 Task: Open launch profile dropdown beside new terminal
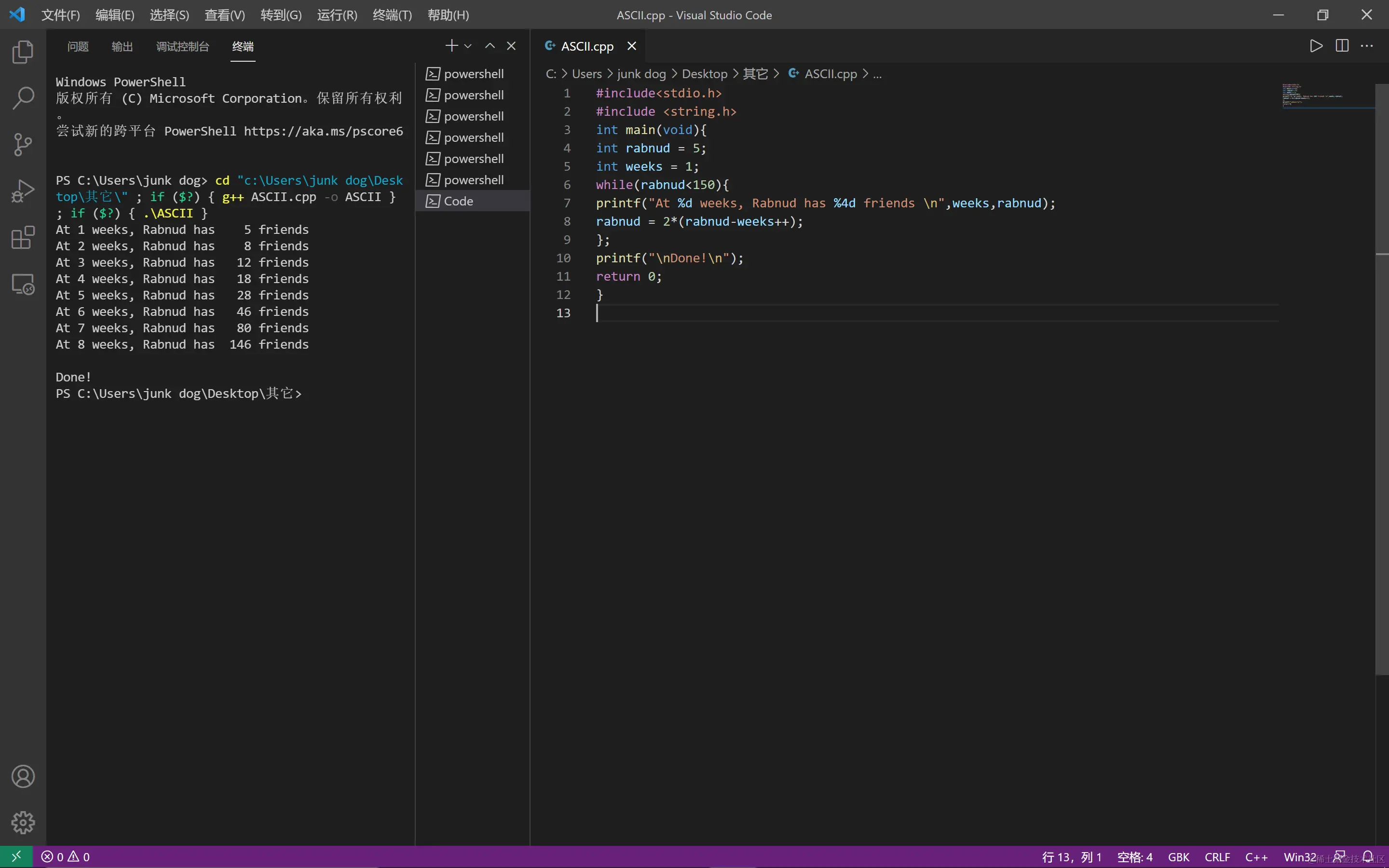point(468,46)
